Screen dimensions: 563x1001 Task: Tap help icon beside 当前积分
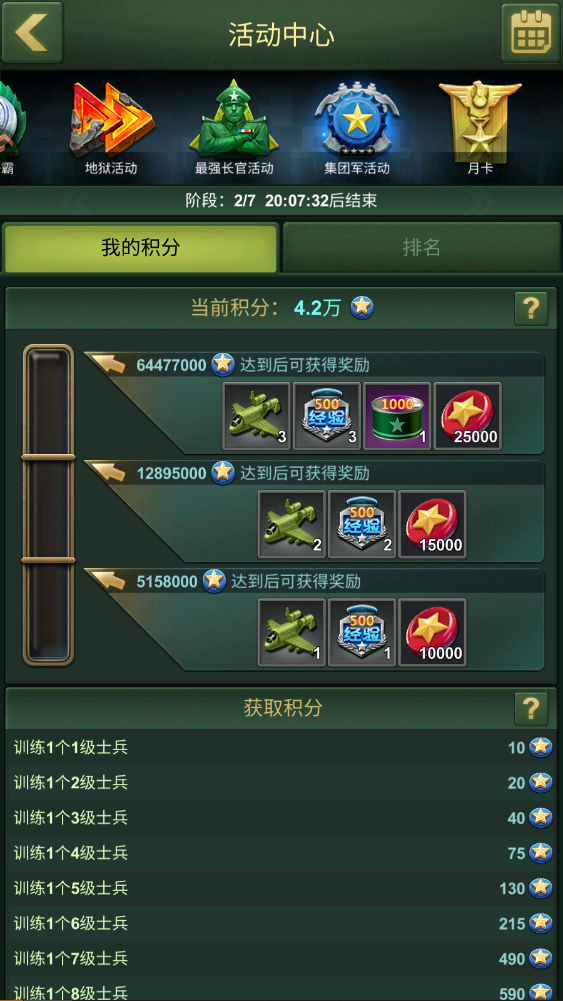point(531,309)
